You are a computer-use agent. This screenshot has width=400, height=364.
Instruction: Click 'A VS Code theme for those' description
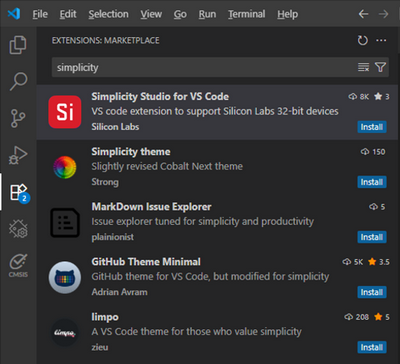(x=196, y=332)
